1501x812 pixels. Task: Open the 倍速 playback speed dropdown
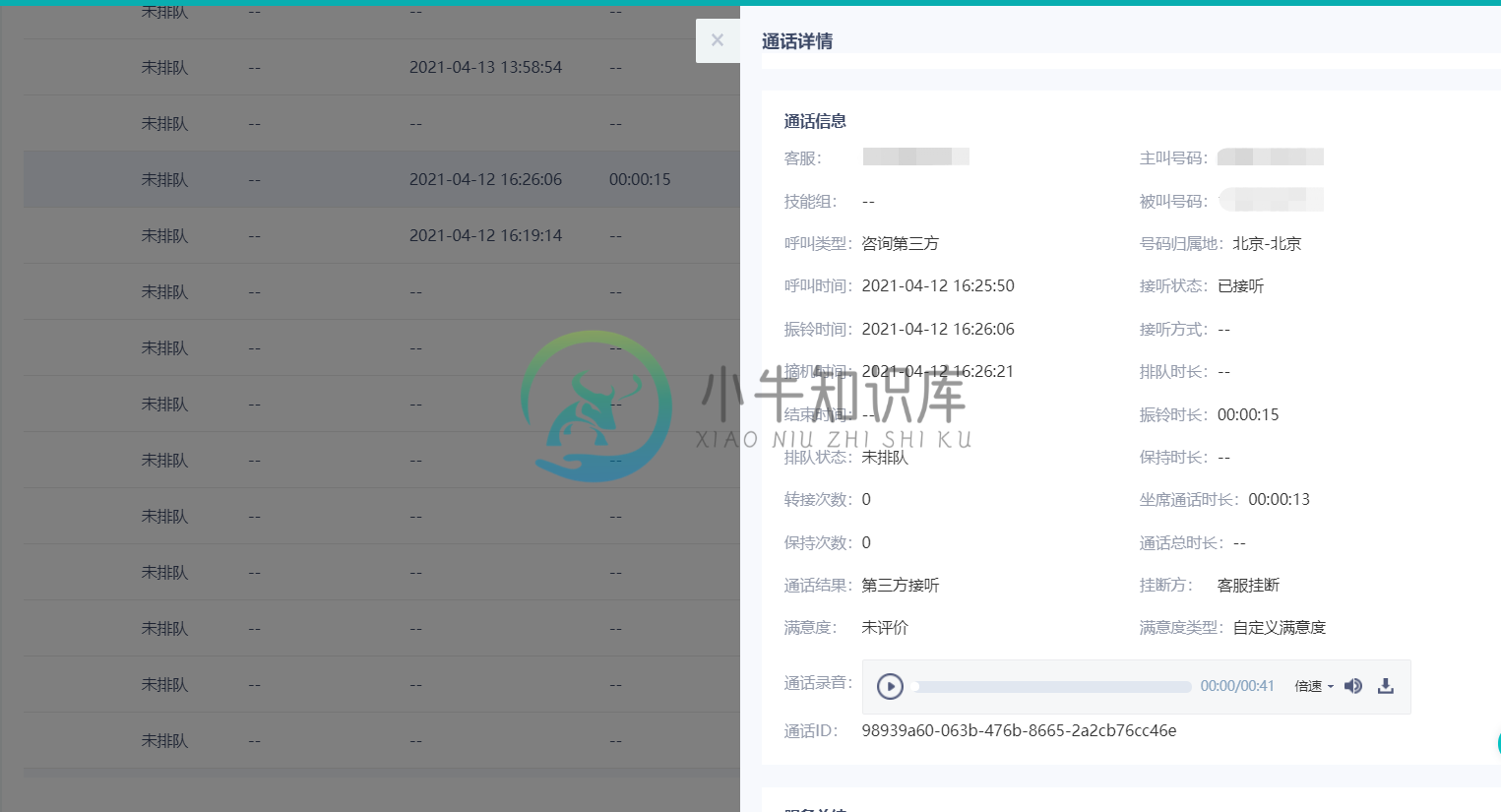tap(1314, 686)
